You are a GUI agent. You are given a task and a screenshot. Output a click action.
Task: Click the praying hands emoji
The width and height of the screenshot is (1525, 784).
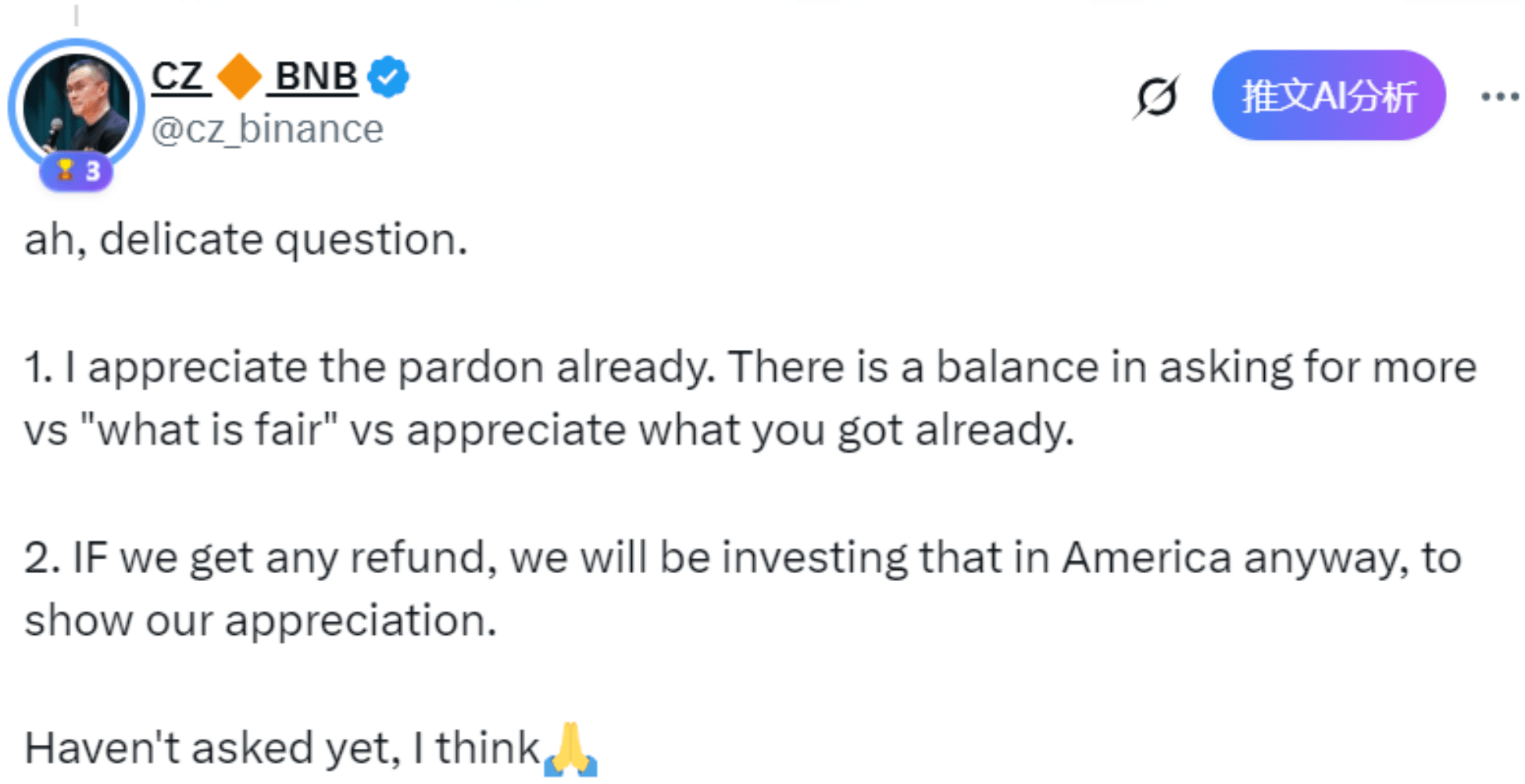tap(571, 750)
